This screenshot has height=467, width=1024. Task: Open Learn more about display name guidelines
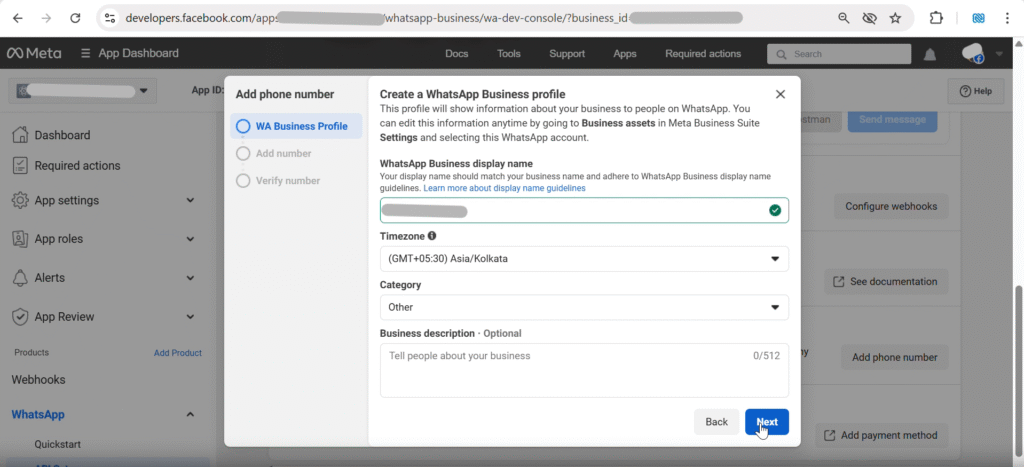[504, 188]
